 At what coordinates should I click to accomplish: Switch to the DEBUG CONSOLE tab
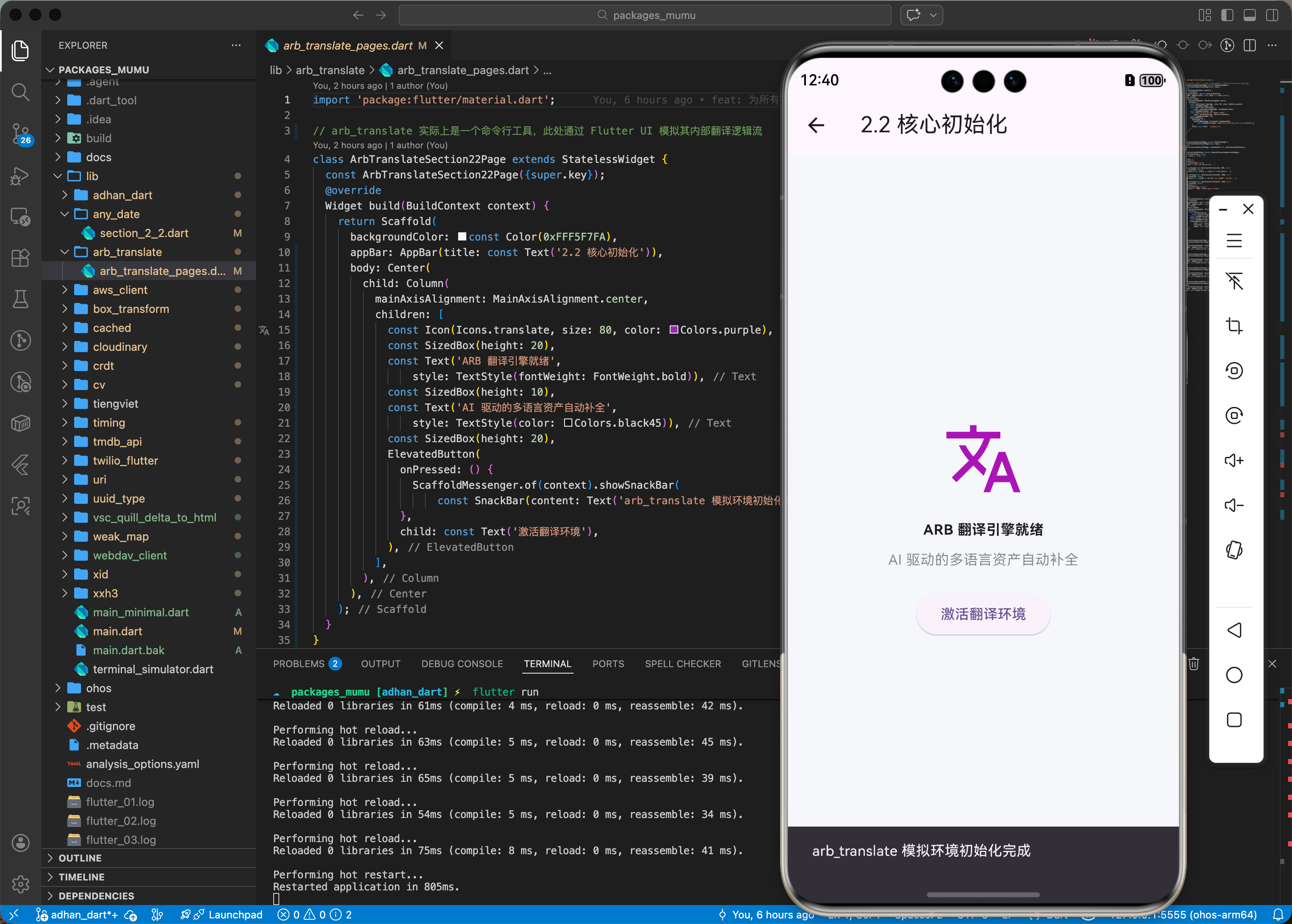(x=462, y=664)
